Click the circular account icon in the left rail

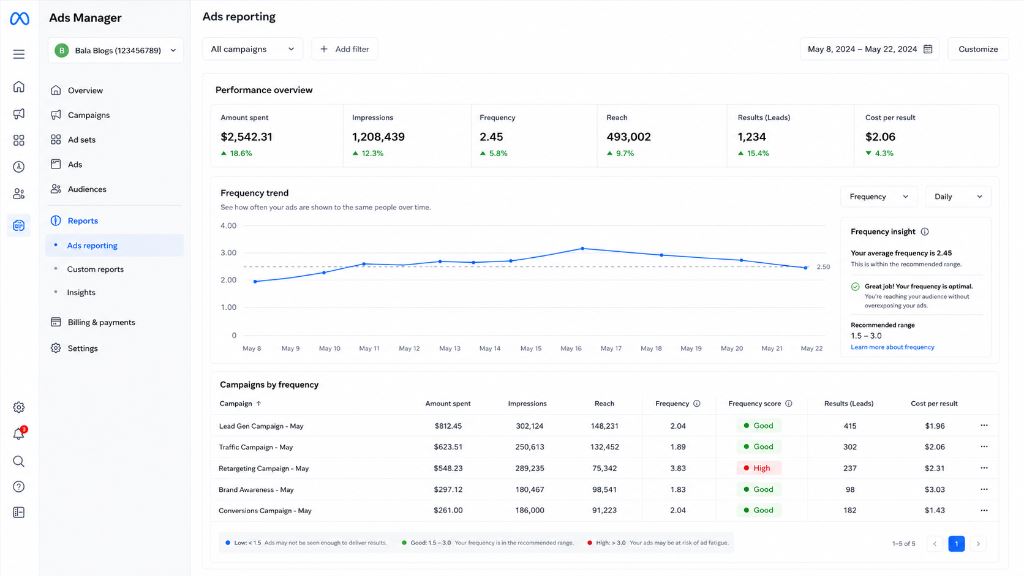point(19,167)
